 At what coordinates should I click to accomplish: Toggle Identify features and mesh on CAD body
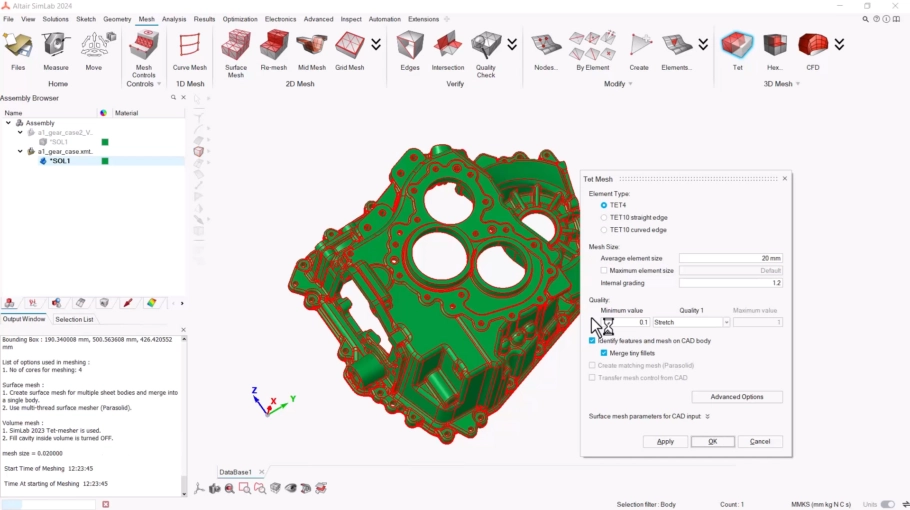click(592, 341)
